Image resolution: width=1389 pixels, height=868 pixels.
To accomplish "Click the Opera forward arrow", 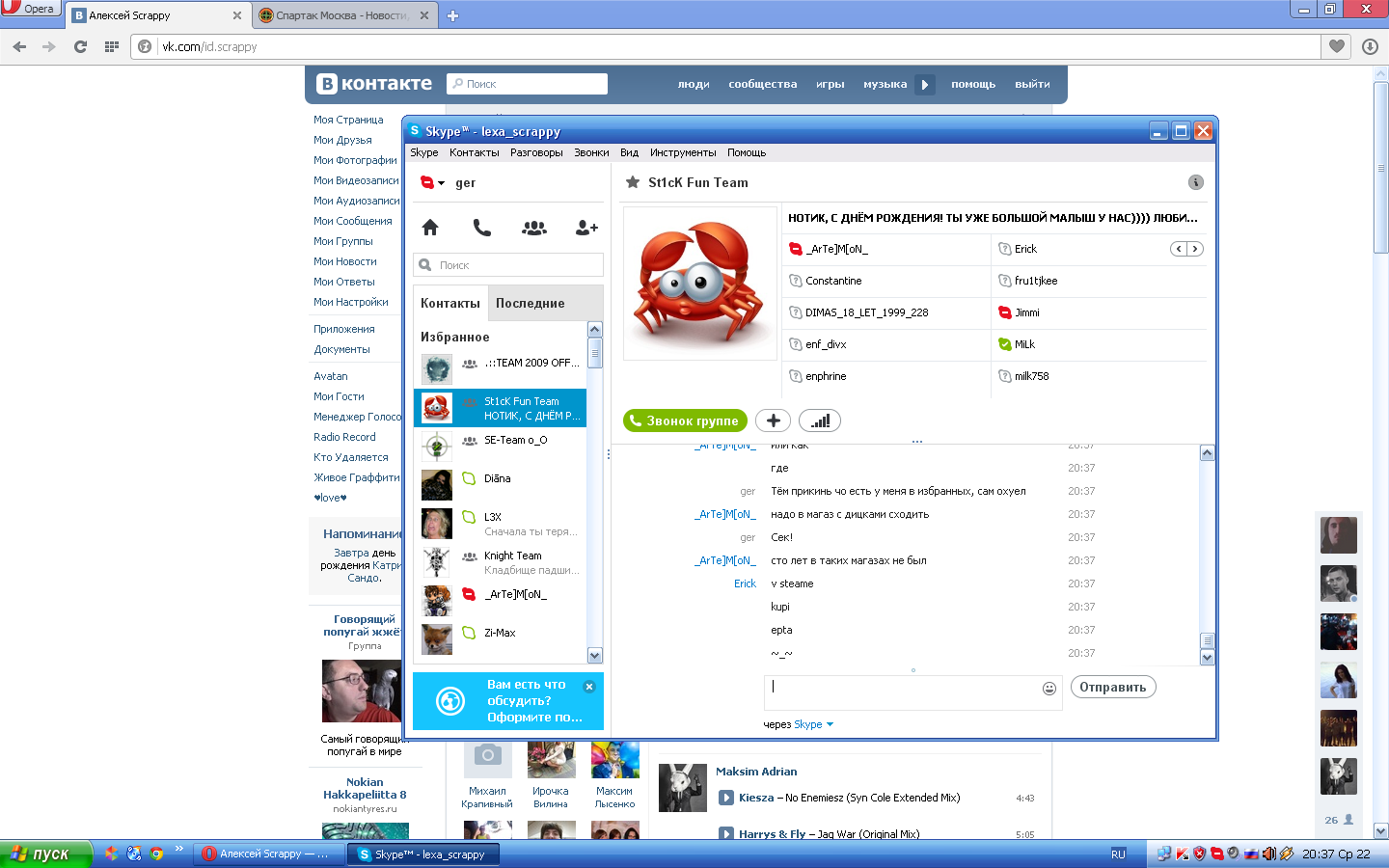I will pyautogui.click(x=49, y=46).
